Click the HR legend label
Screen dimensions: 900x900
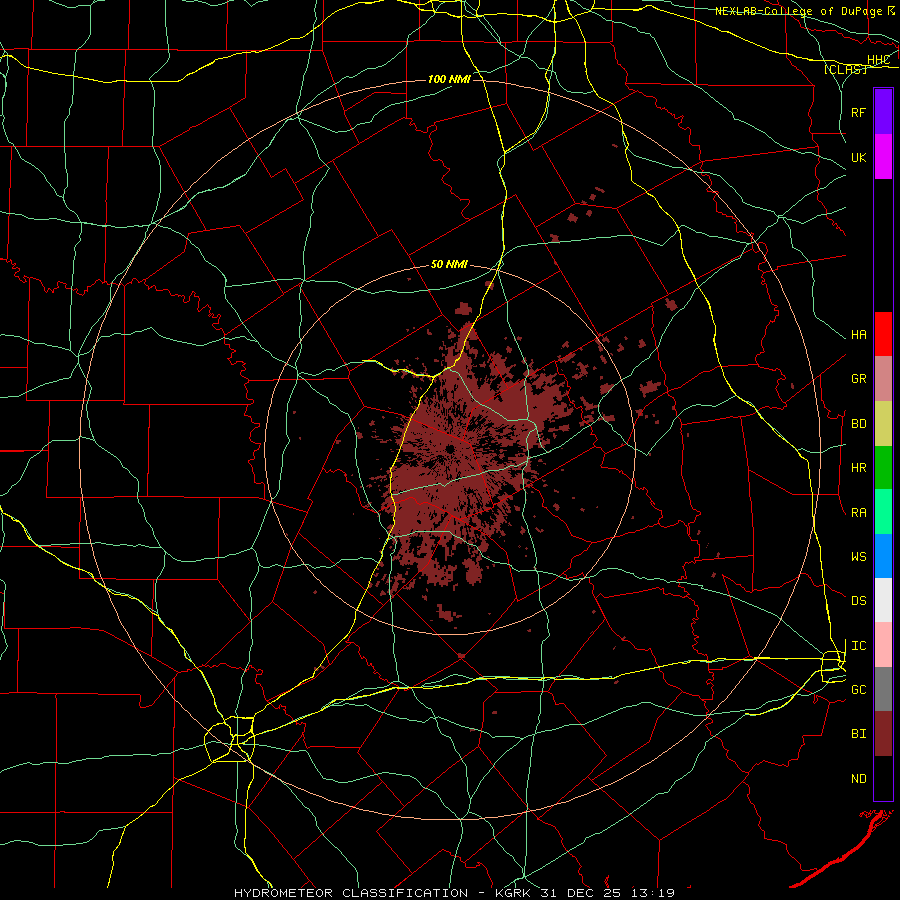pos(858,468)
